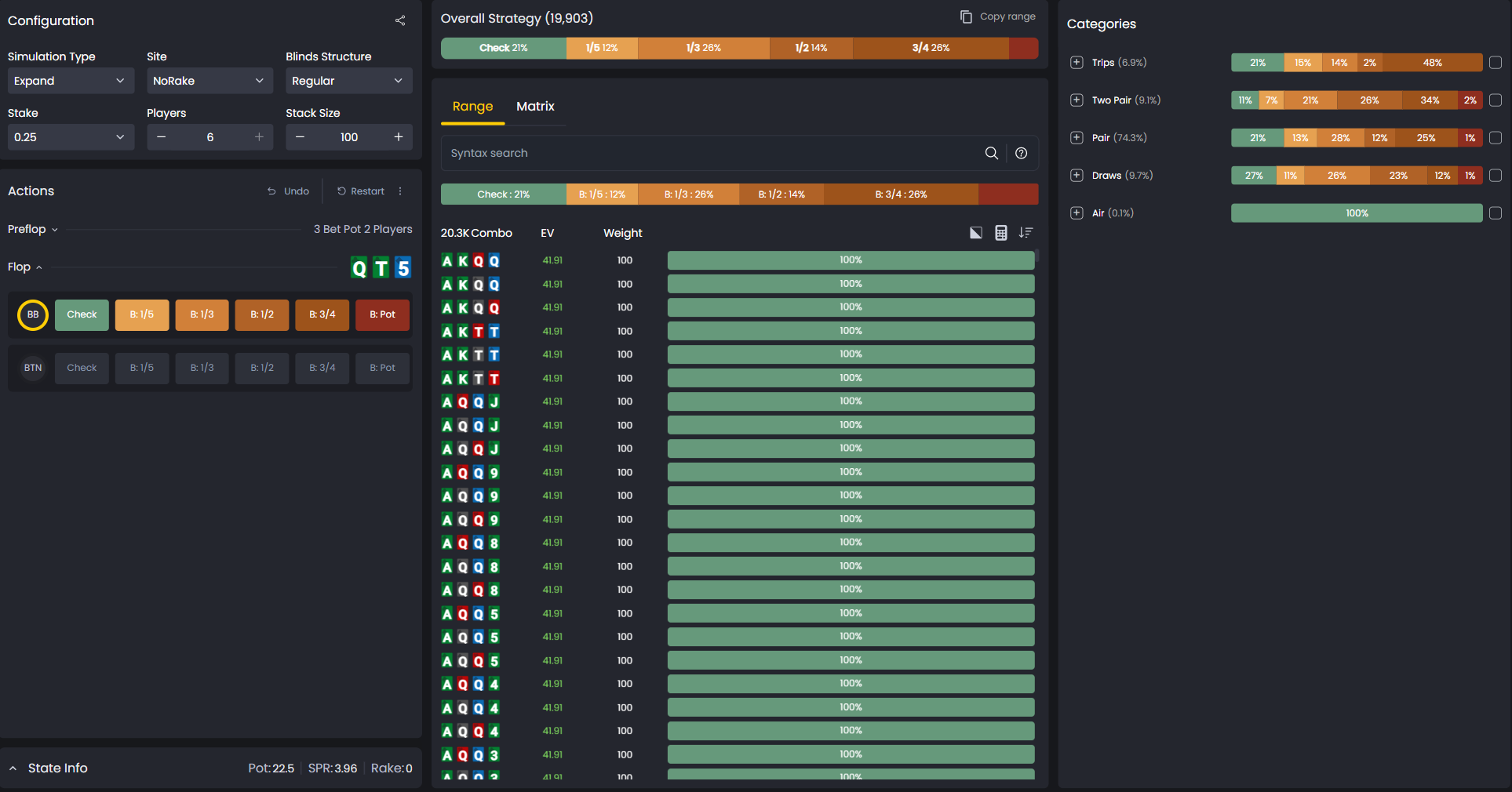
Task: Check the Draws category checkbox
Action: click(1496, 176)
